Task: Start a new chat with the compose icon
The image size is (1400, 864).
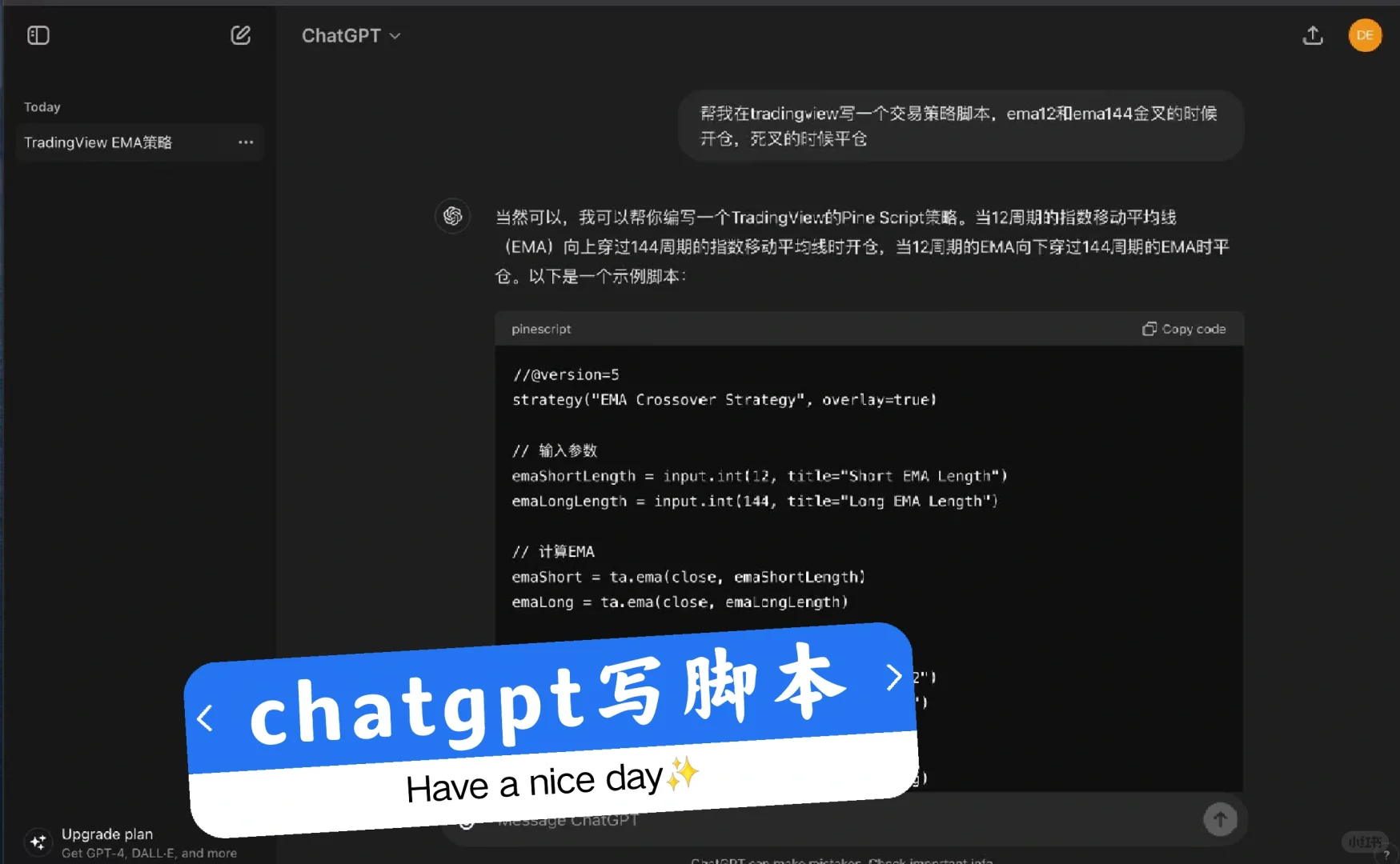Action: point(241,35)
